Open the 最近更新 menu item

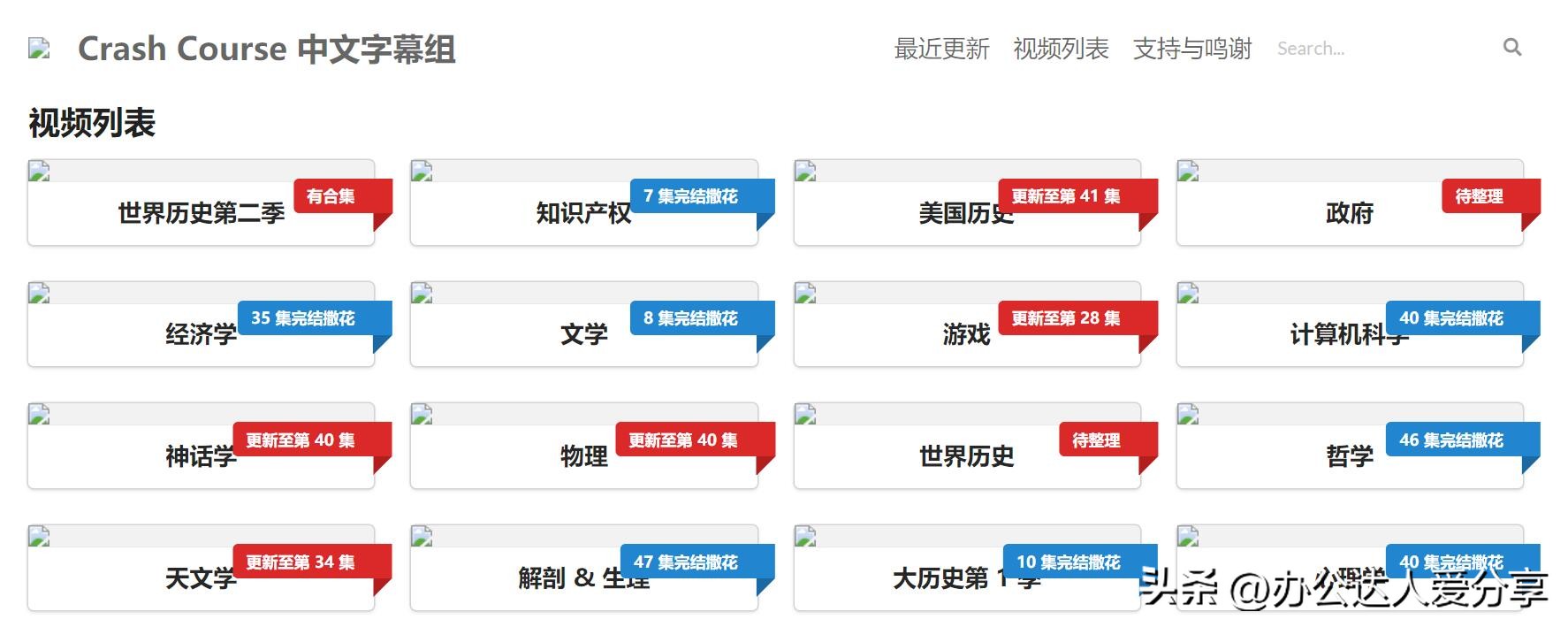(x=941, y=49)
